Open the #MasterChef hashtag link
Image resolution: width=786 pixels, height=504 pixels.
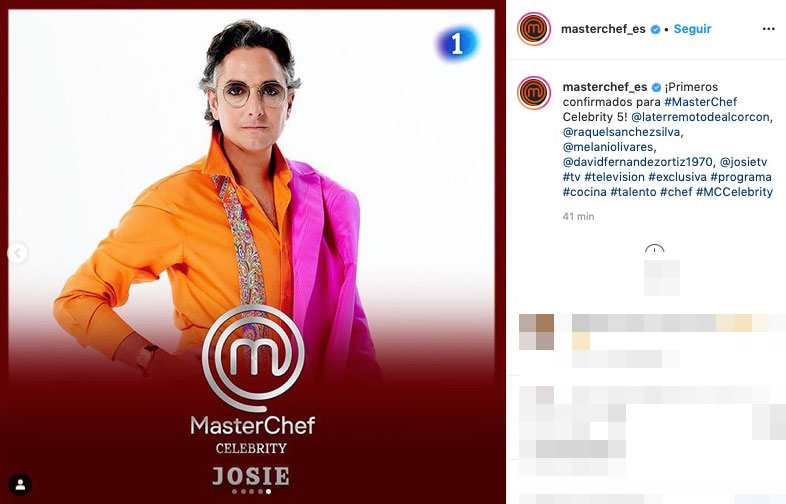[x=701, y=102]
